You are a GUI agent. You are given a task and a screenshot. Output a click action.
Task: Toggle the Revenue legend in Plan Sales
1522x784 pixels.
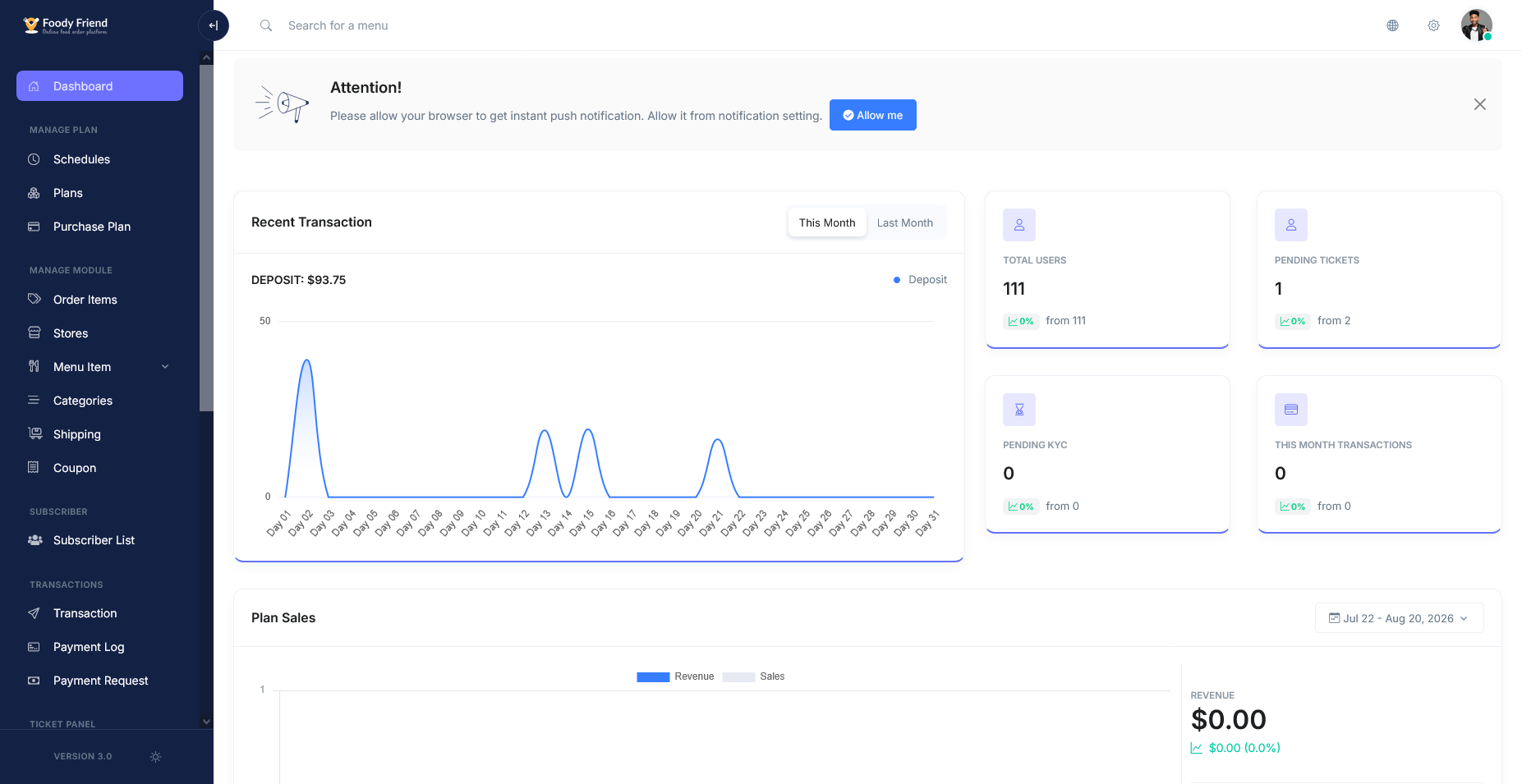click(675, 676)
